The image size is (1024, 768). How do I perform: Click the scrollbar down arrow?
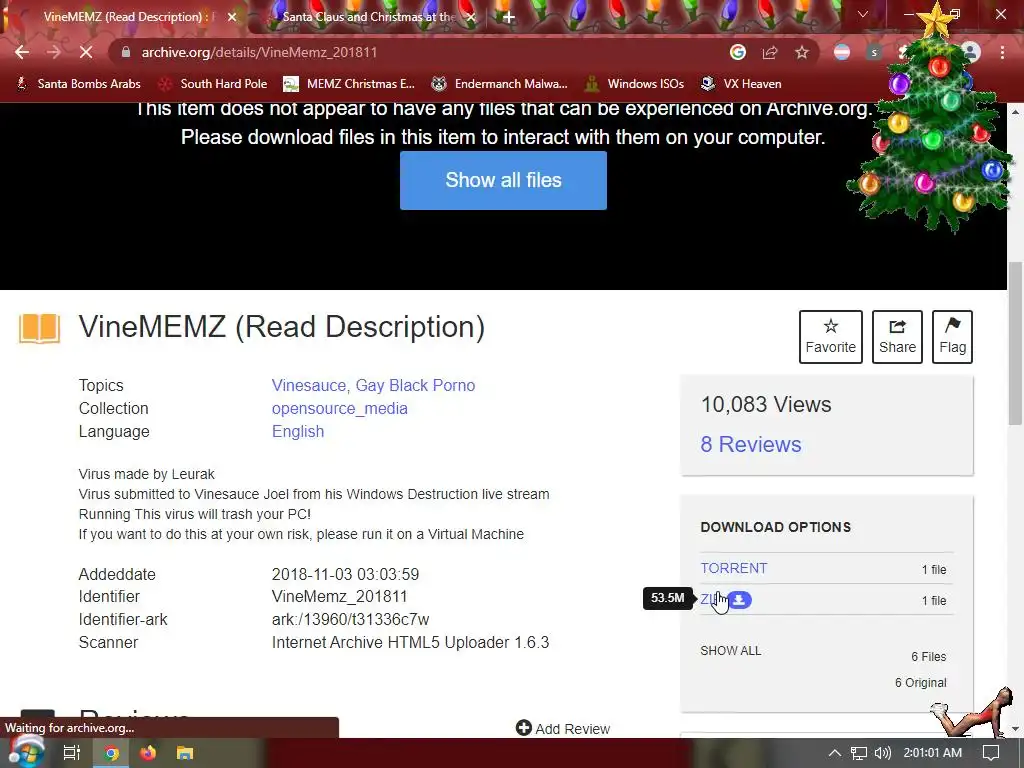click(1016, 729)
